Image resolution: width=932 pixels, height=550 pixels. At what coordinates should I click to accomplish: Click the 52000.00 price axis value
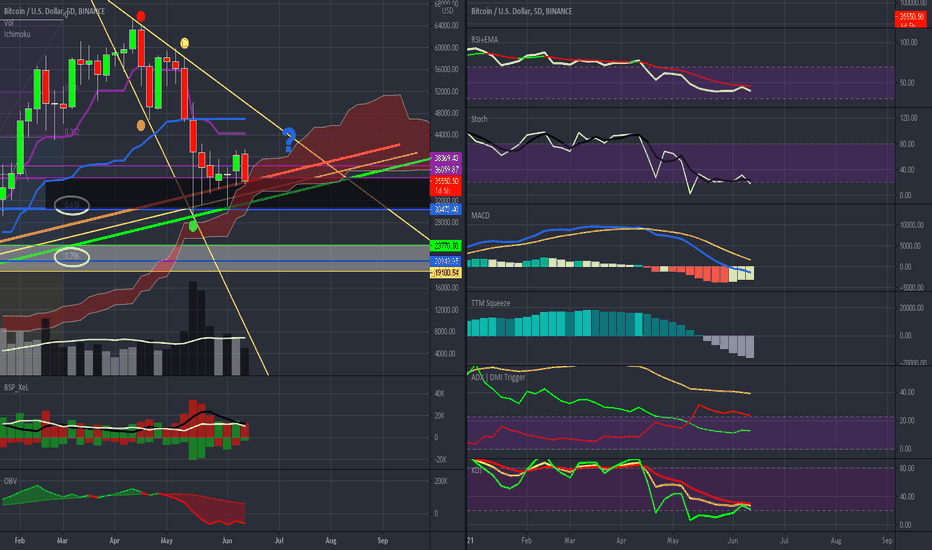[446, 92]
